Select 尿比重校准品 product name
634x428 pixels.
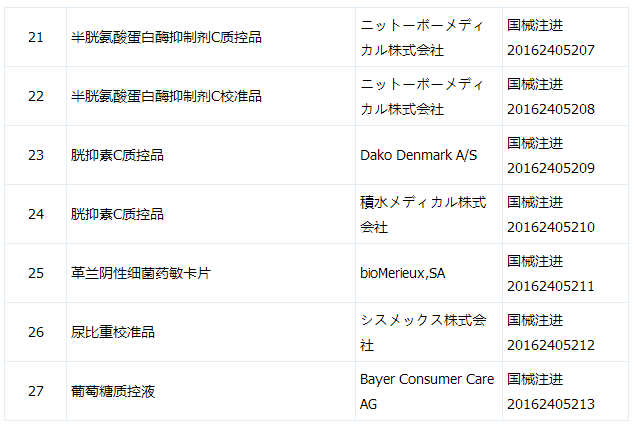(x=113, y=332)
